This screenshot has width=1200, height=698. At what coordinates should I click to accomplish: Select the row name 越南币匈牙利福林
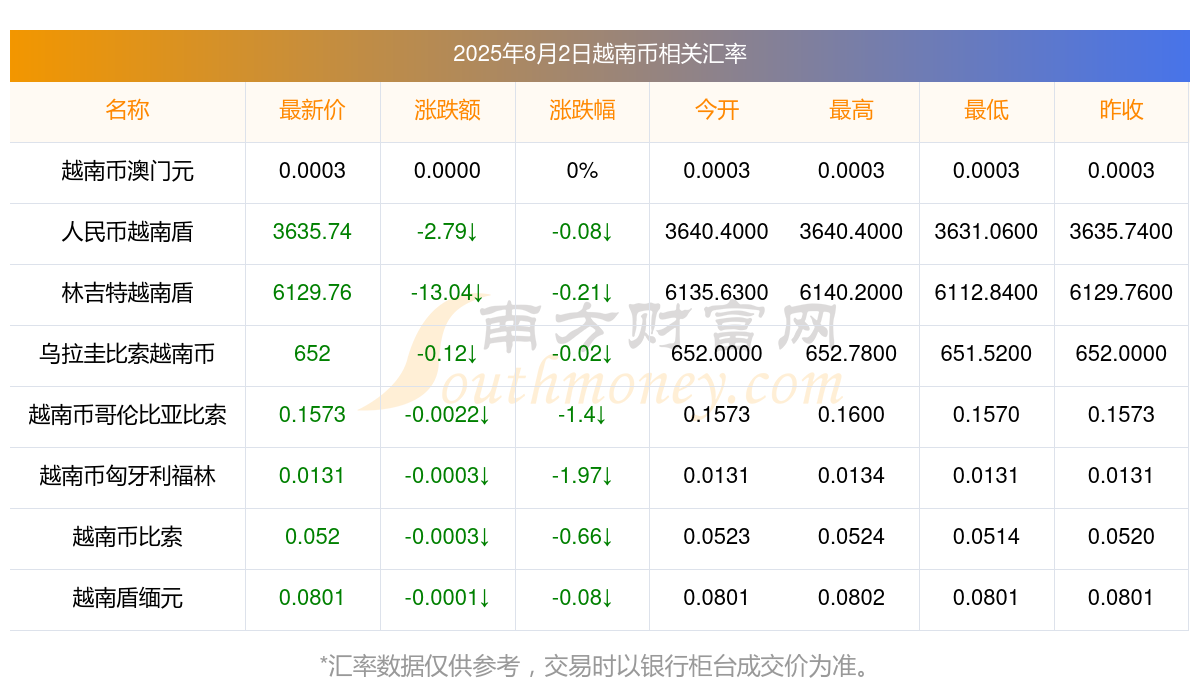coord(127,476)
